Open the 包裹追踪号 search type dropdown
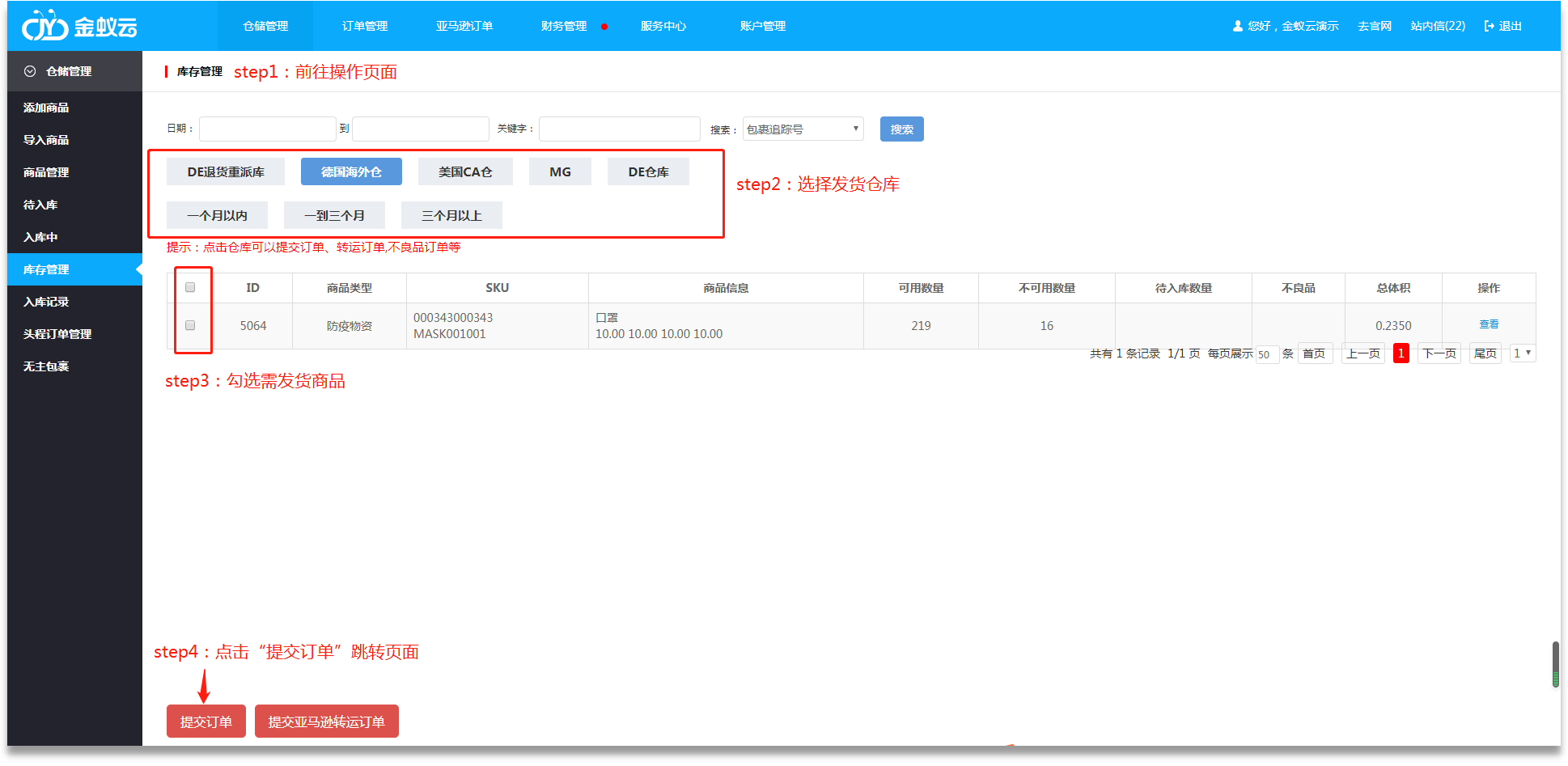 pos(803,129)
